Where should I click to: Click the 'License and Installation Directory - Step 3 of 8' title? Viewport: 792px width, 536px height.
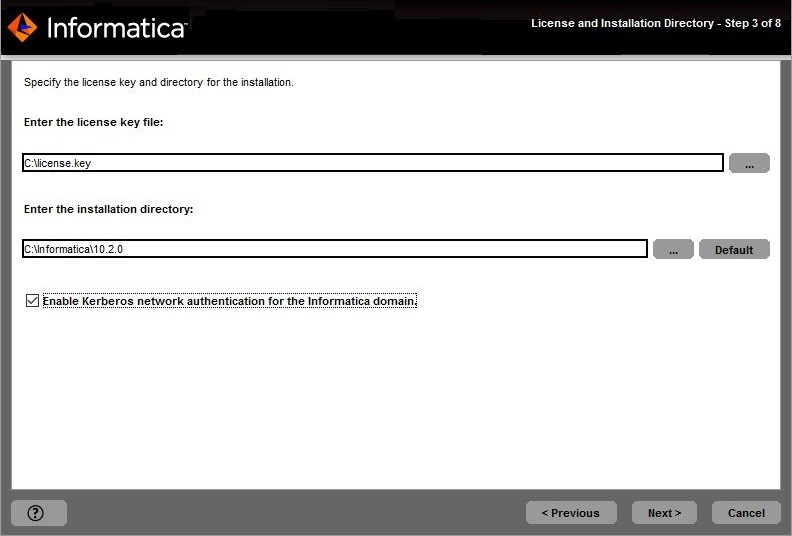656,23
